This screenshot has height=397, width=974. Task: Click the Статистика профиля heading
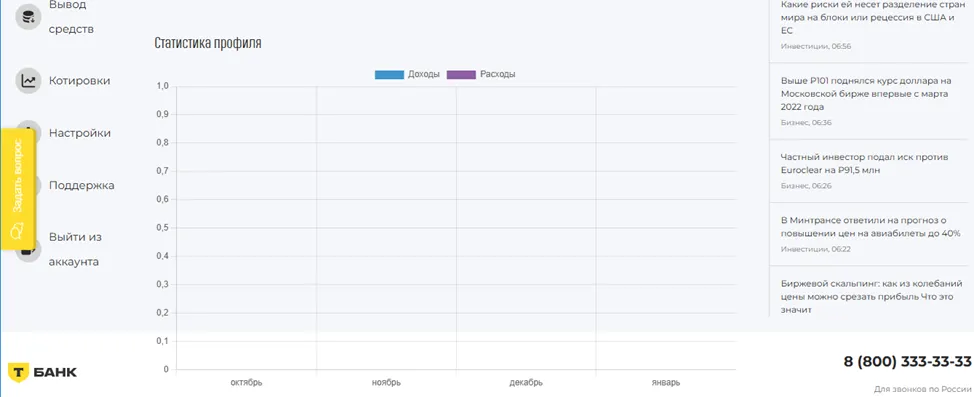click(207, 43)
